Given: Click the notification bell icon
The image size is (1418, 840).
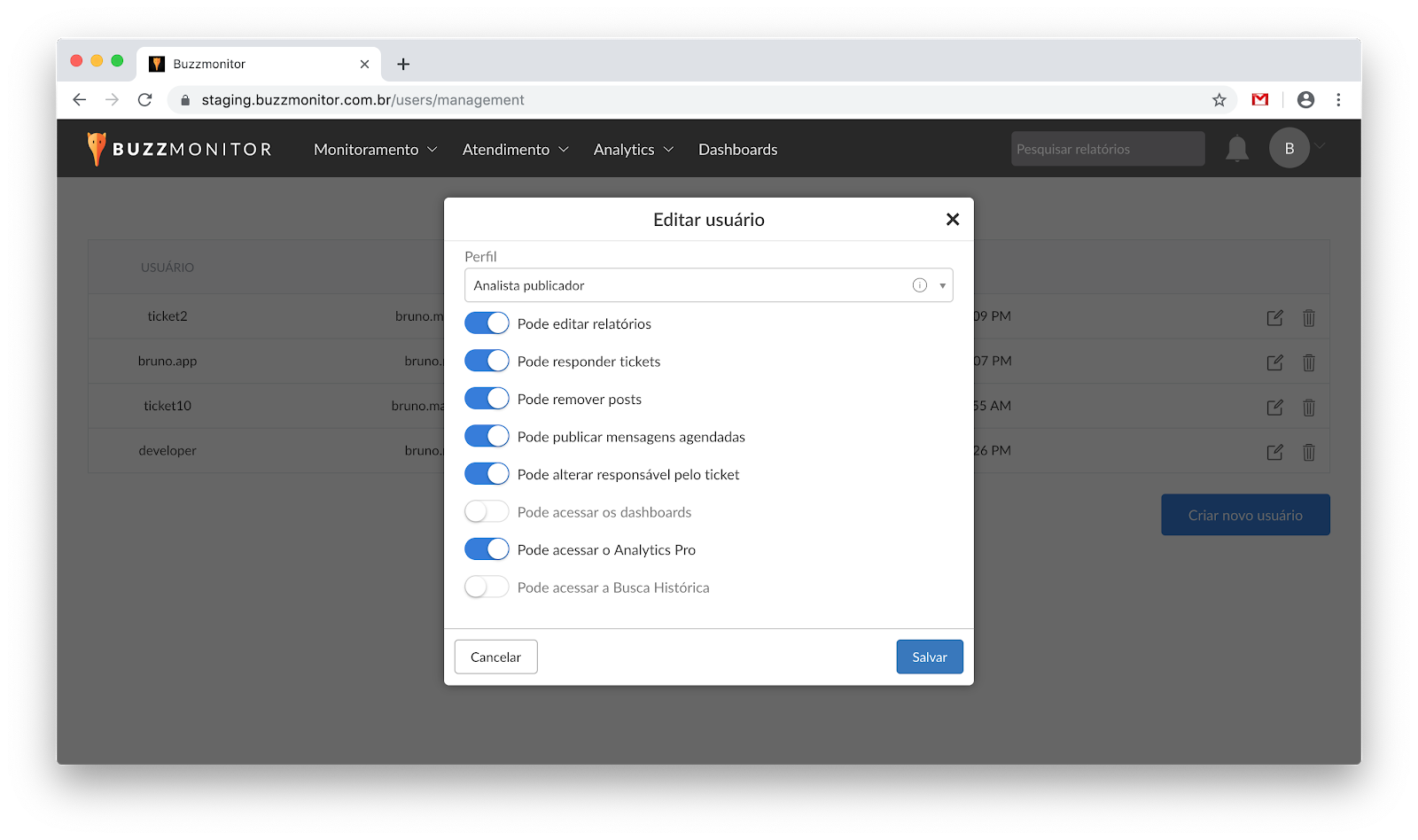Looking at the screenshot, I should click(x=1236, y=149).
